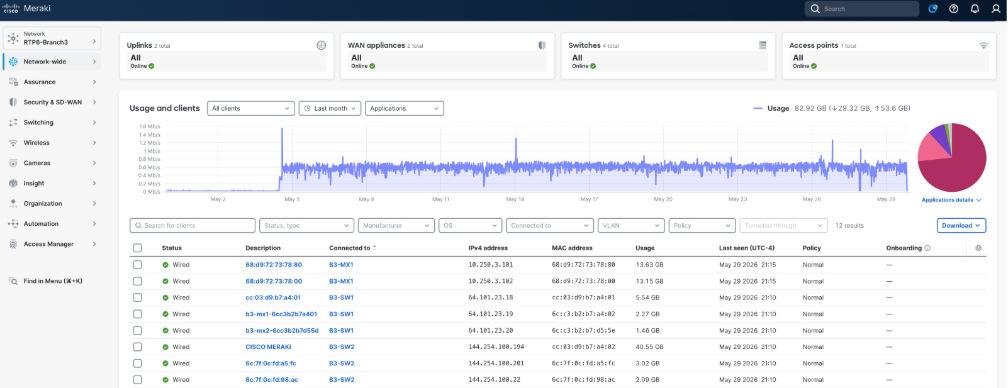
Task: Click the Onboarding info icon
Action: [x=927, y=248]
